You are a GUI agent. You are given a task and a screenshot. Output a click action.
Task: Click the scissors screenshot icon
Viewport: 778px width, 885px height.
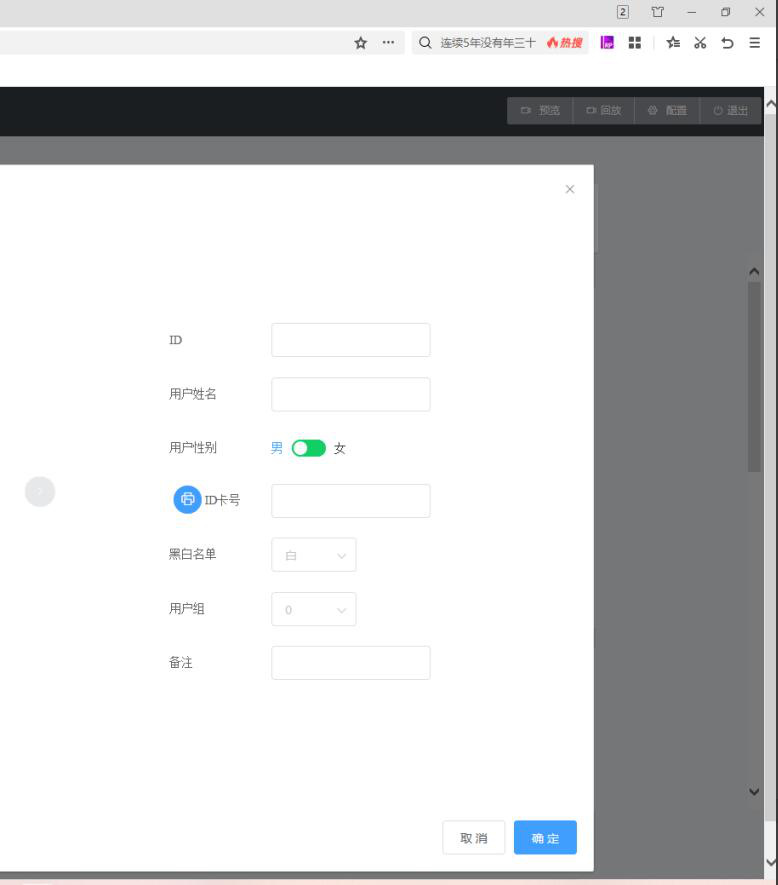coord(700,43)
